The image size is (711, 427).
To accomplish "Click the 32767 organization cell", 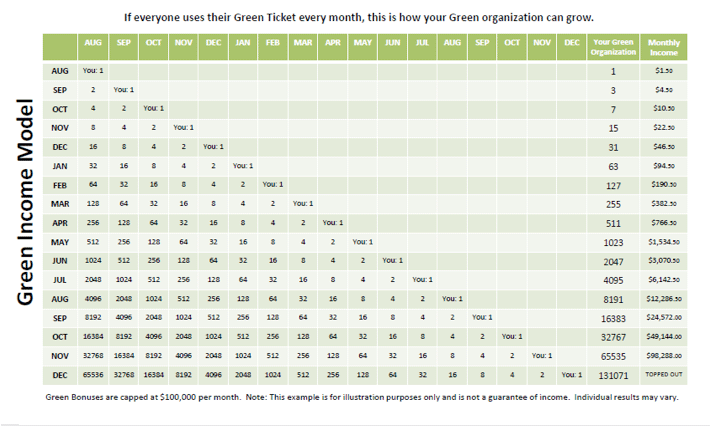I will [613, 337].
